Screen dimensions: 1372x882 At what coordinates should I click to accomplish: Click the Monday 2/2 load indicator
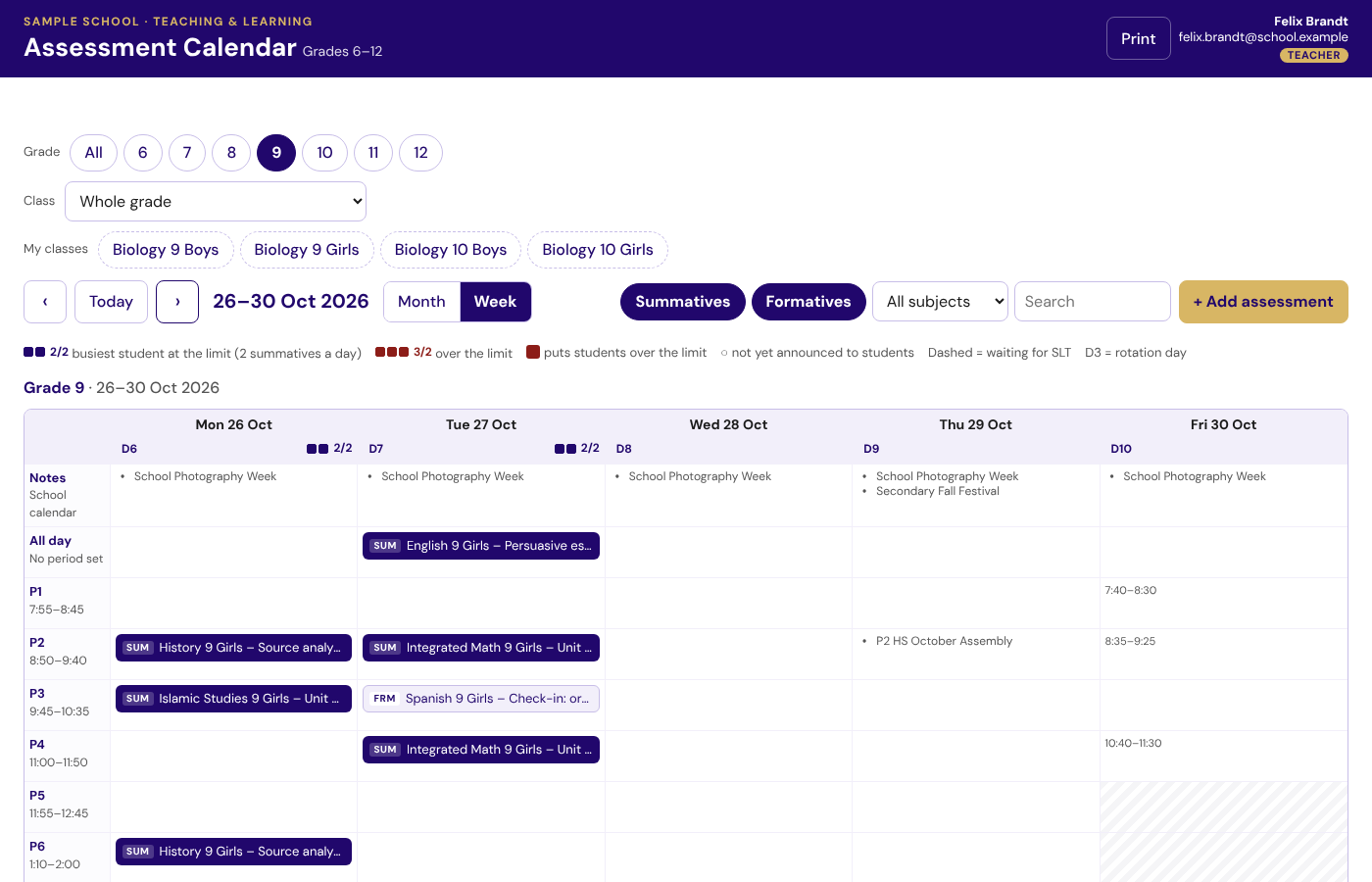329,448
